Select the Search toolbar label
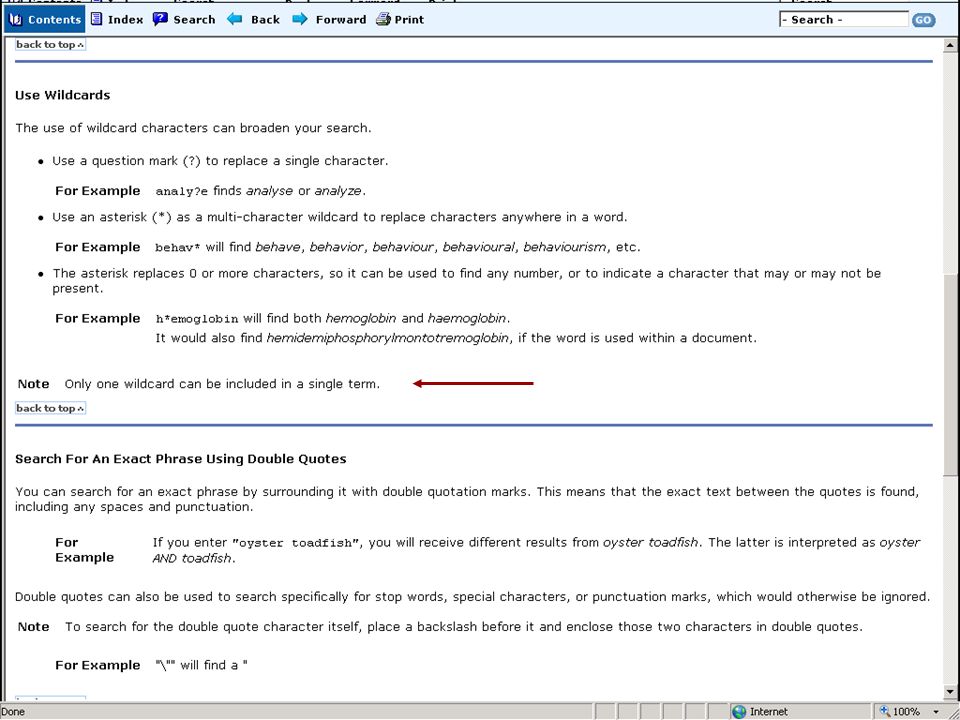Viewport: 960px width, 720px height. point(194,20)
